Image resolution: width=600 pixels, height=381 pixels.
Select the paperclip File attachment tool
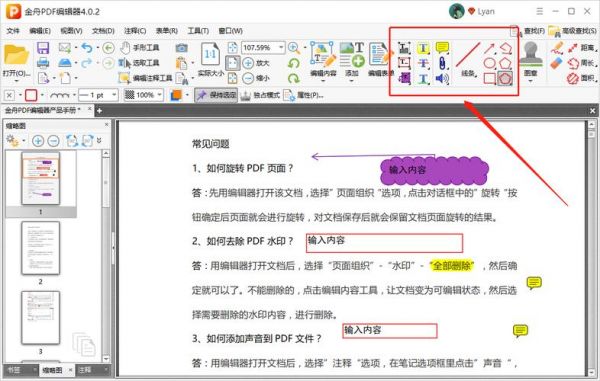442,63
